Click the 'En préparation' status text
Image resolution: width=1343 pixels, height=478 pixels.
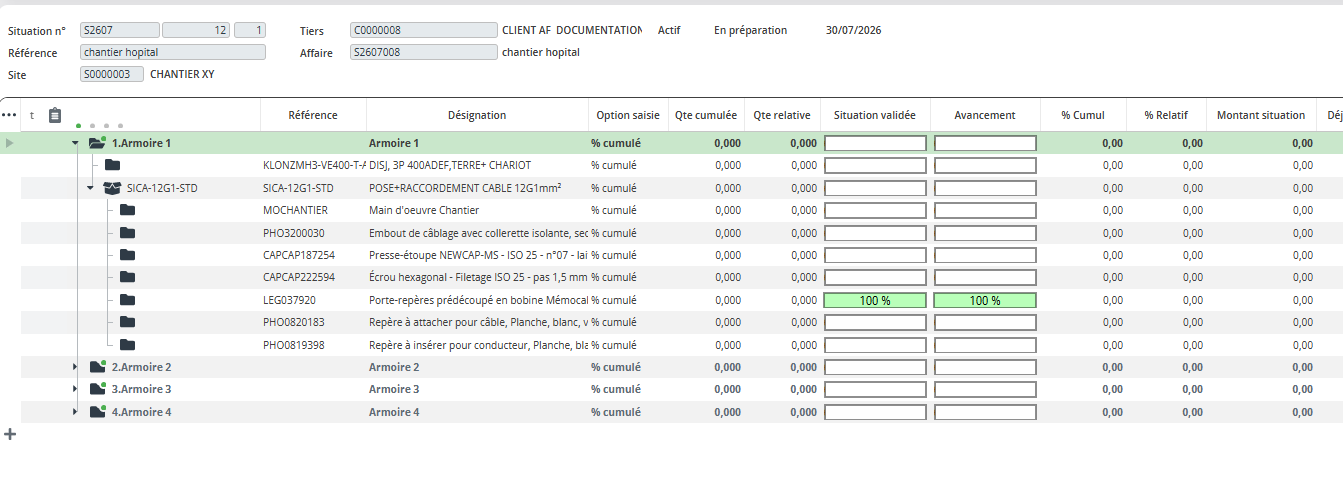click(x=750, y=30)
